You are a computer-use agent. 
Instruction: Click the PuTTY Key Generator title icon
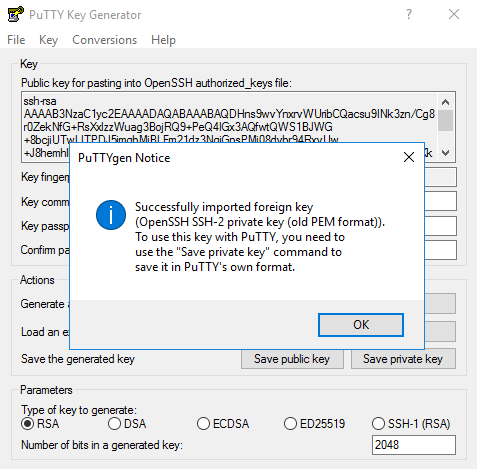pyautogui.click(x=15, y=14)
